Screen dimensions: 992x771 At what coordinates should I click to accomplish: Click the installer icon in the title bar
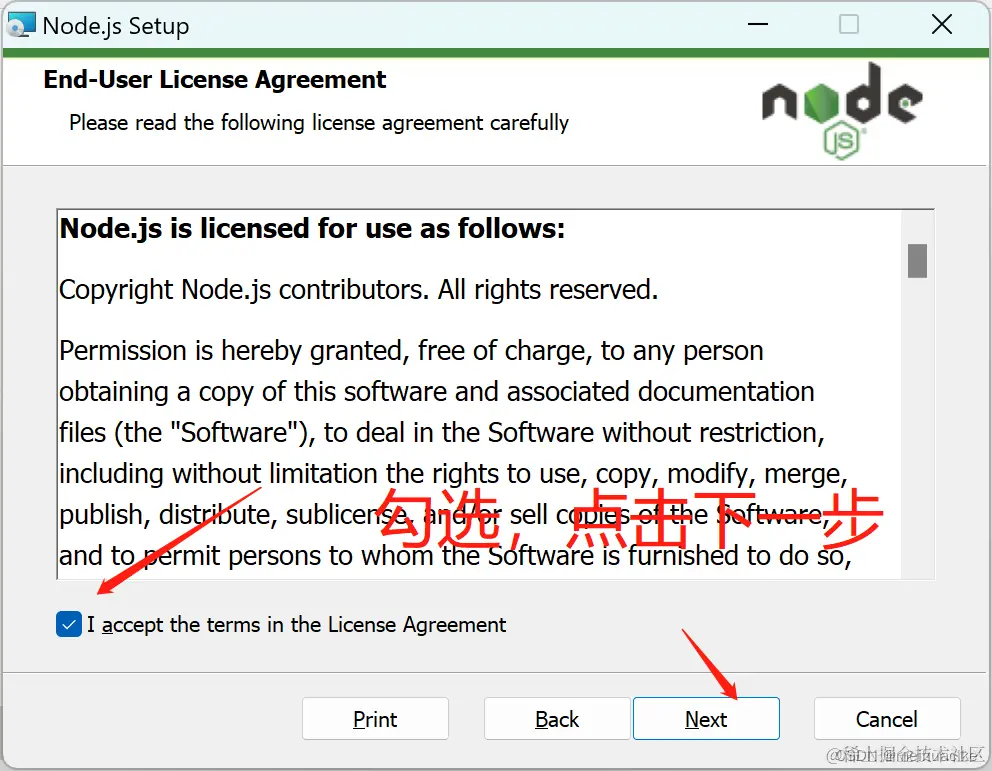pos(20,25)
